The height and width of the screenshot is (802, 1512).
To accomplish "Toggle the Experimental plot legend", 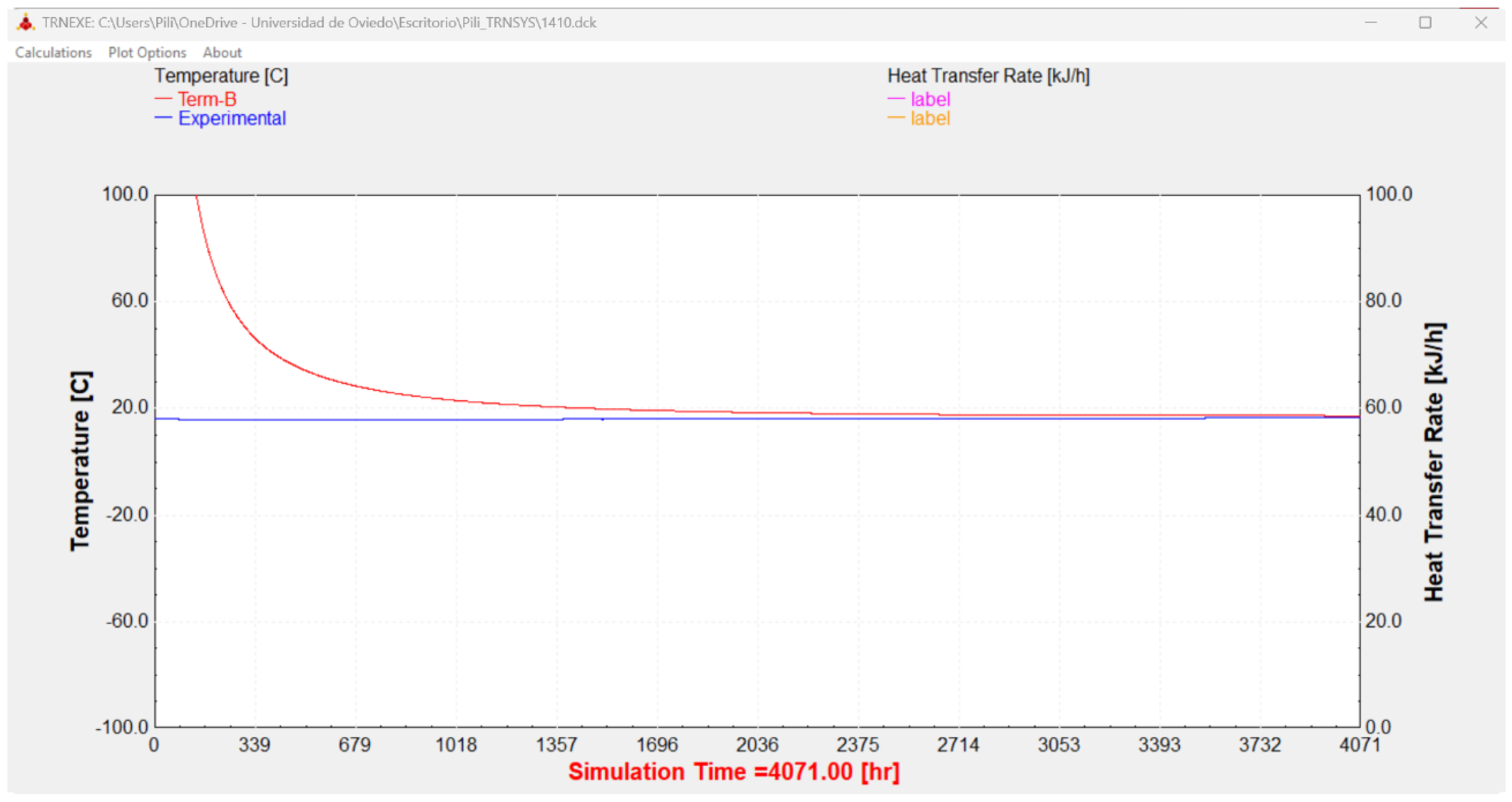I will [x=231, y=118].
